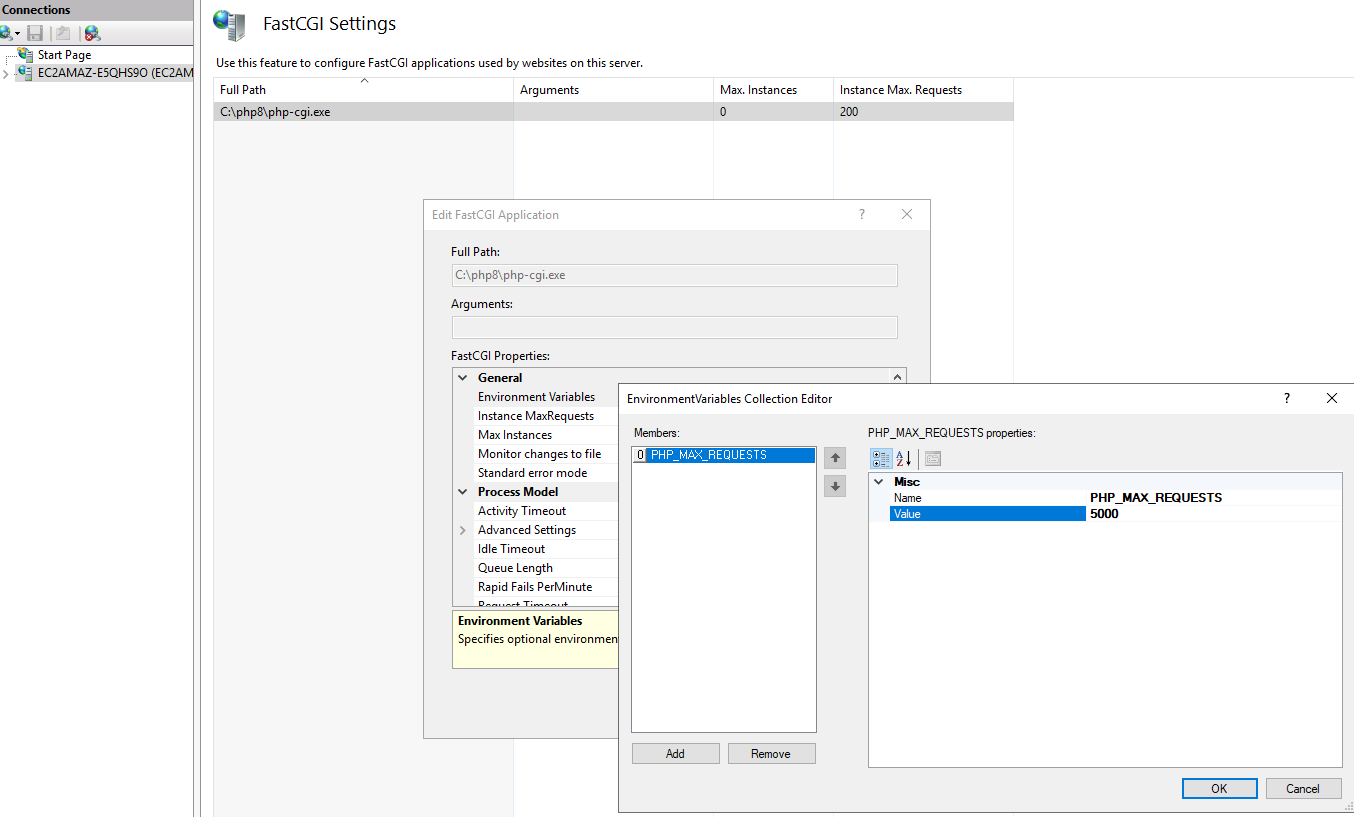
Task: Click OK in the collection editor
Action: coord(1219,788)
